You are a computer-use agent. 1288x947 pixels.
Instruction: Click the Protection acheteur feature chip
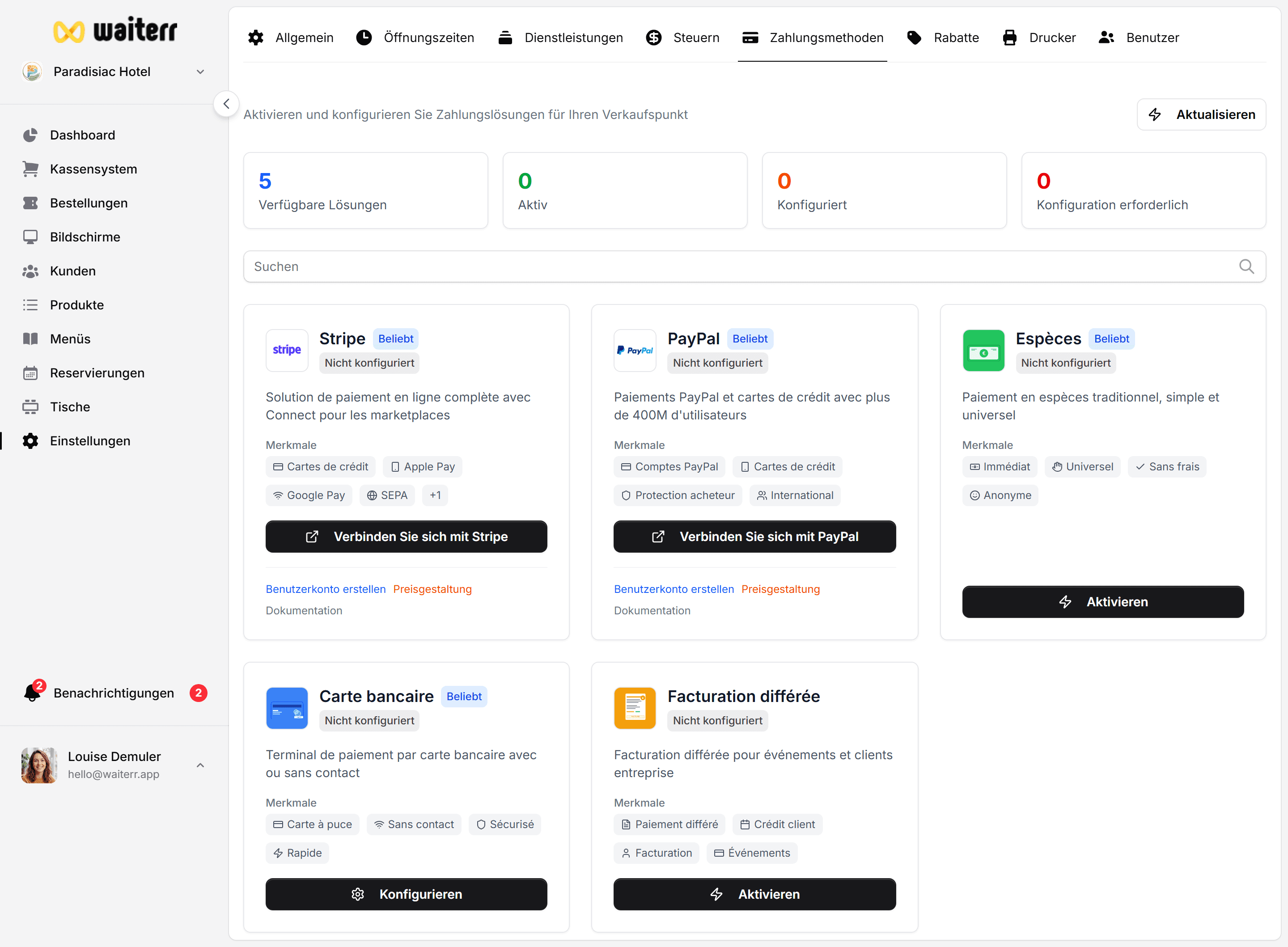point(678,495)
